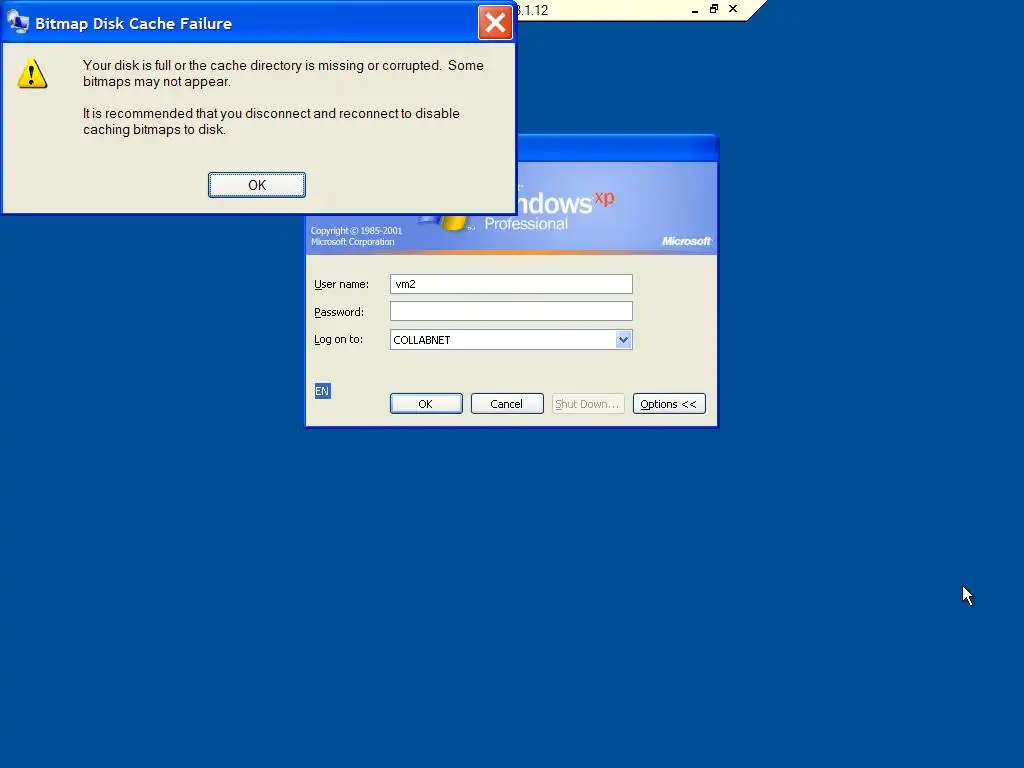1024x768 pixels.
Task: Restore down the remote desktop connection bar
Action: pos(714,9)
